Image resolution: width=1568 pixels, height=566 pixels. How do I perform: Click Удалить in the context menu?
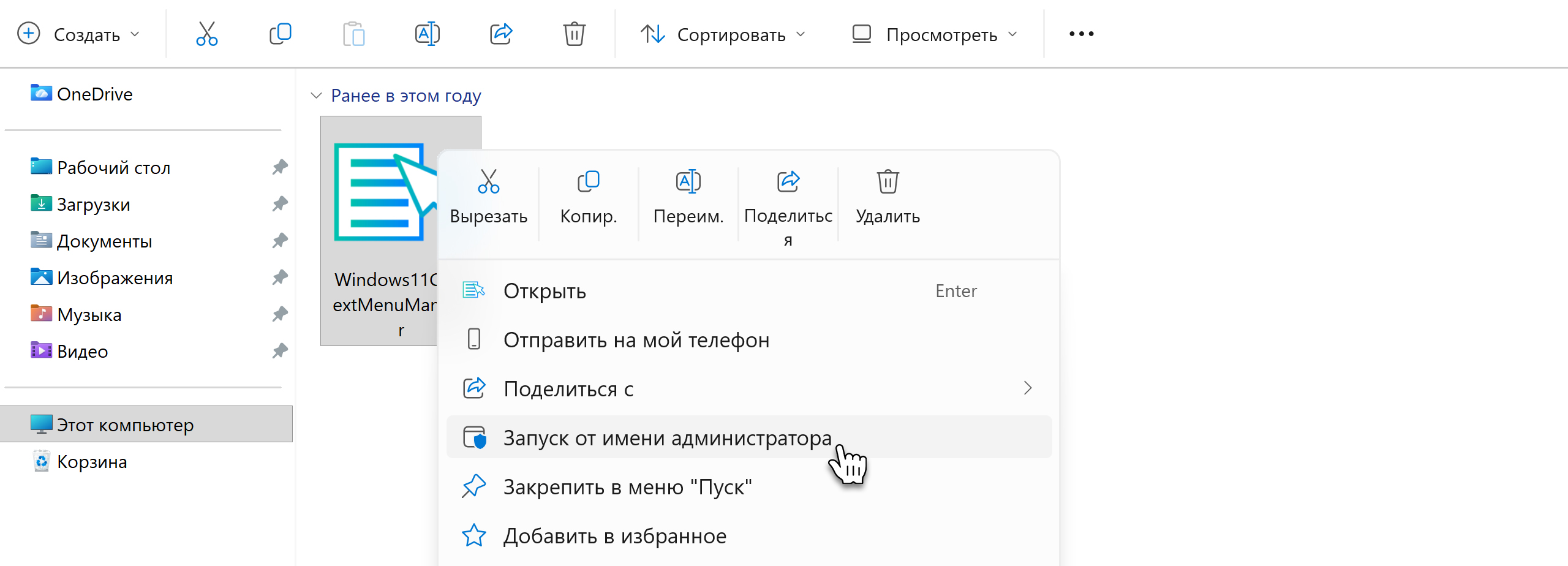tap(888, 198)
